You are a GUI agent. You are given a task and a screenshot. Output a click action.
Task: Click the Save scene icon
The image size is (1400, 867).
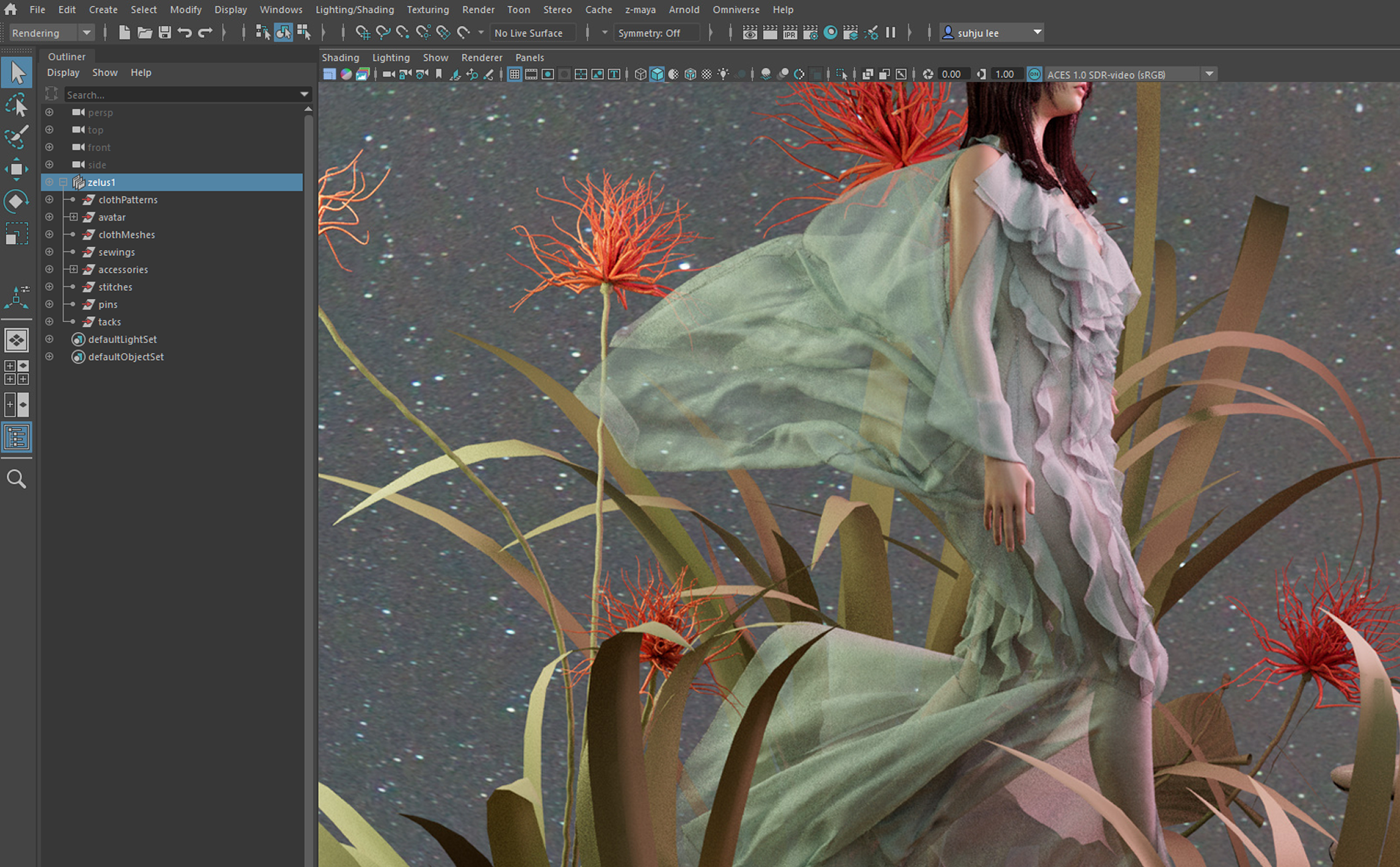click(164, 32)
